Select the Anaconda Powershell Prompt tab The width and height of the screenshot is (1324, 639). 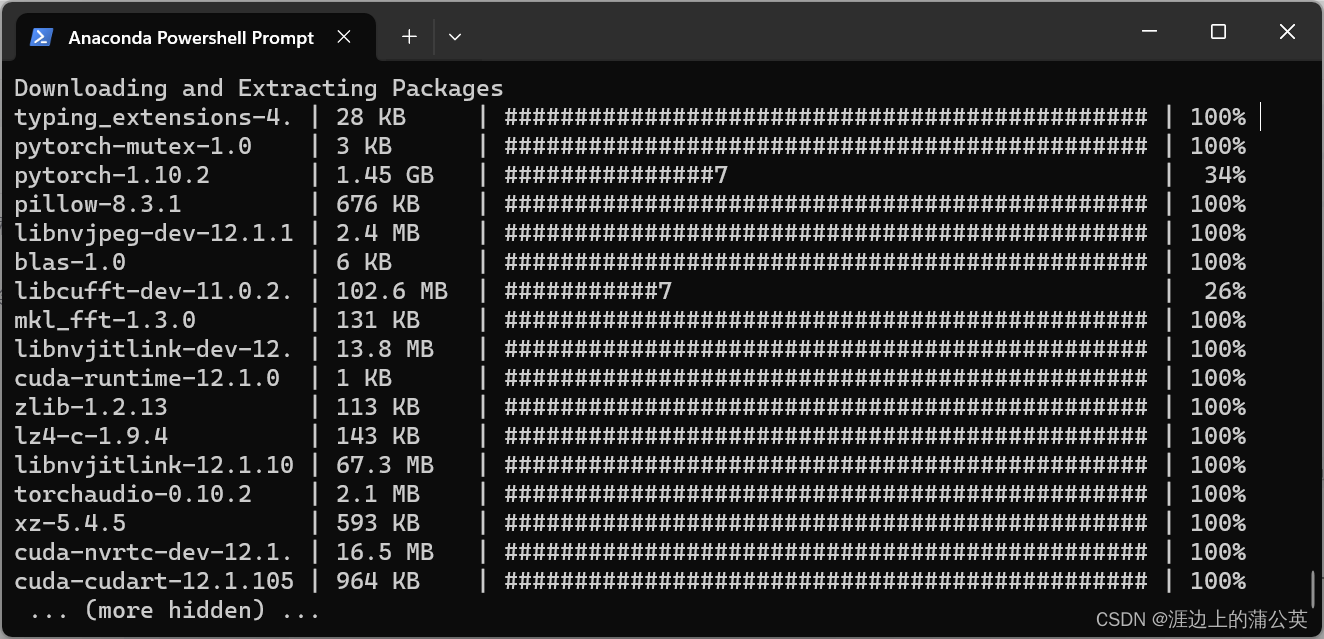pos(190,37)
